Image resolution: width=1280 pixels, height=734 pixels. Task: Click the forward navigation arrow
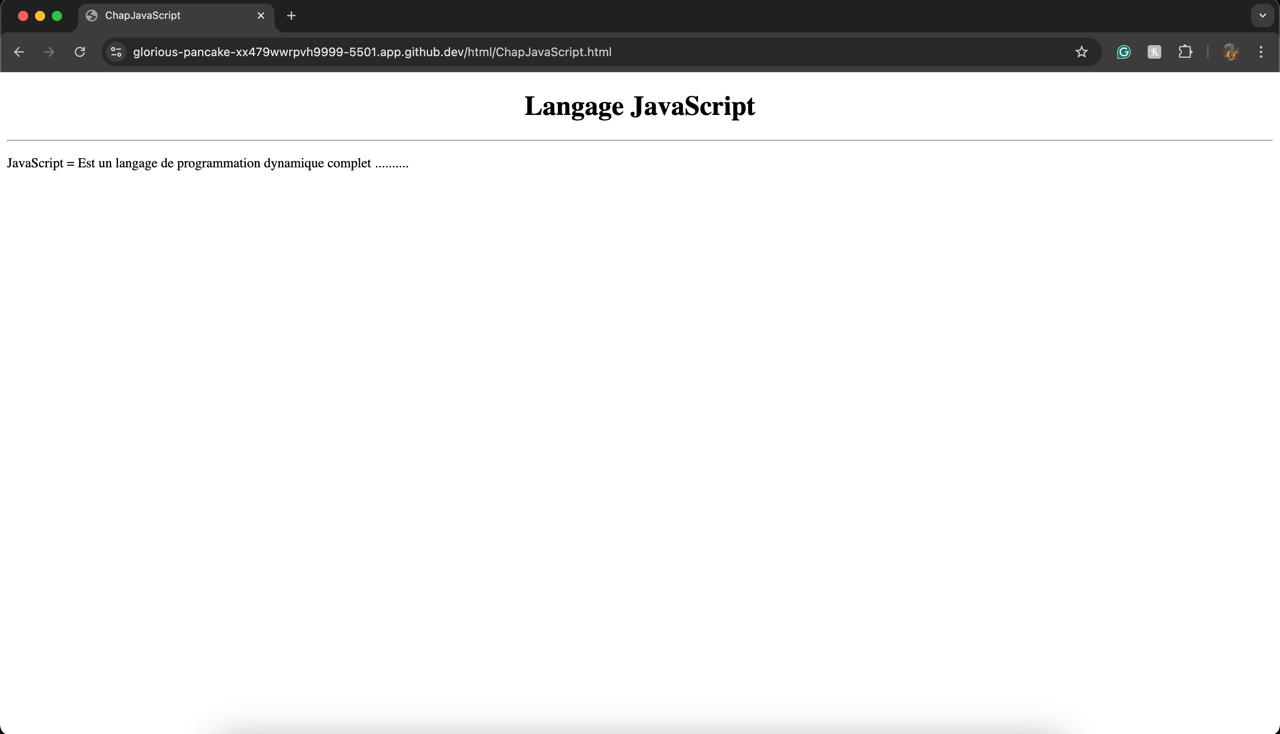point(49,52)
